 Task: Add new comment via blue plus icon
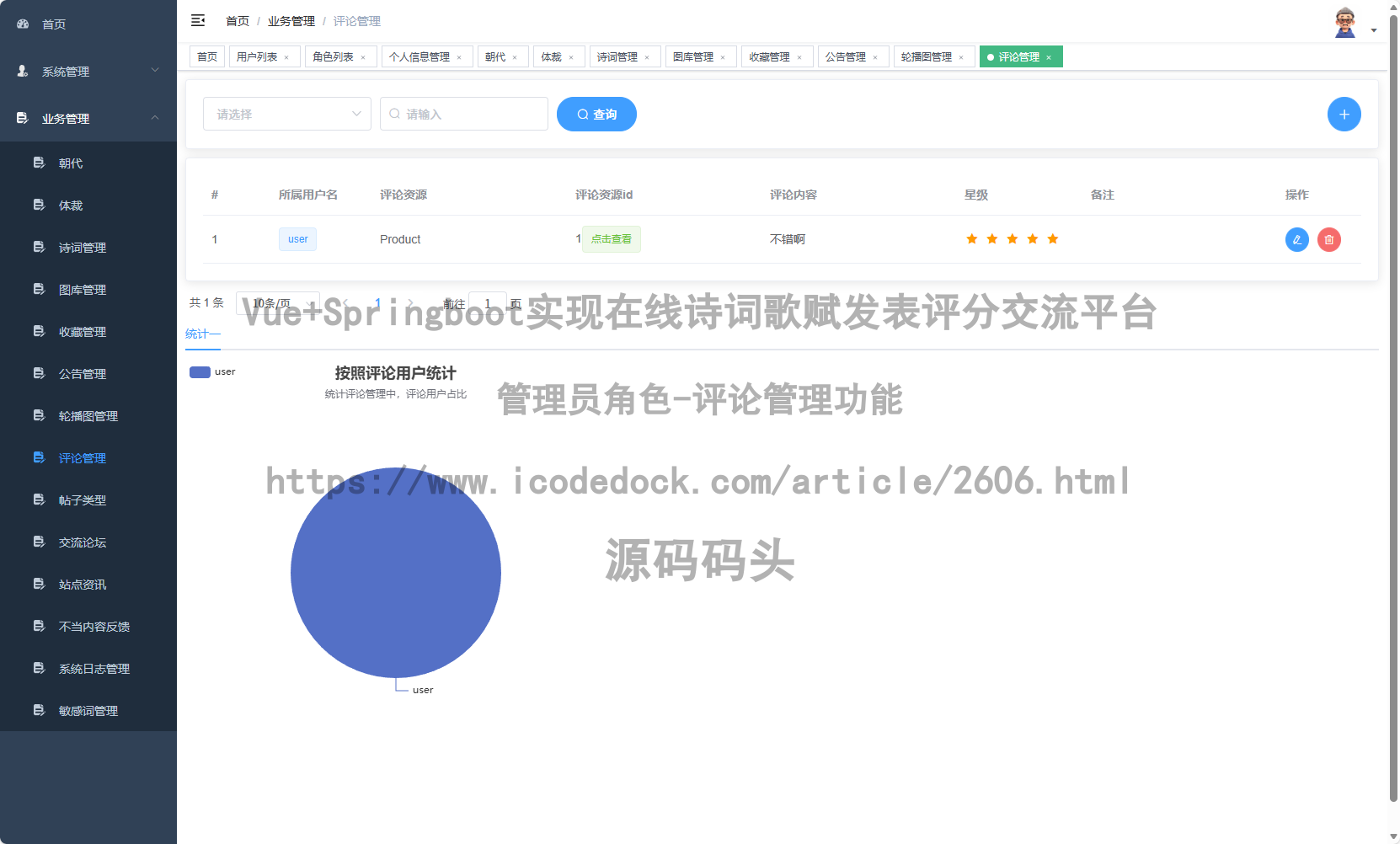(x=1344, y=114)
